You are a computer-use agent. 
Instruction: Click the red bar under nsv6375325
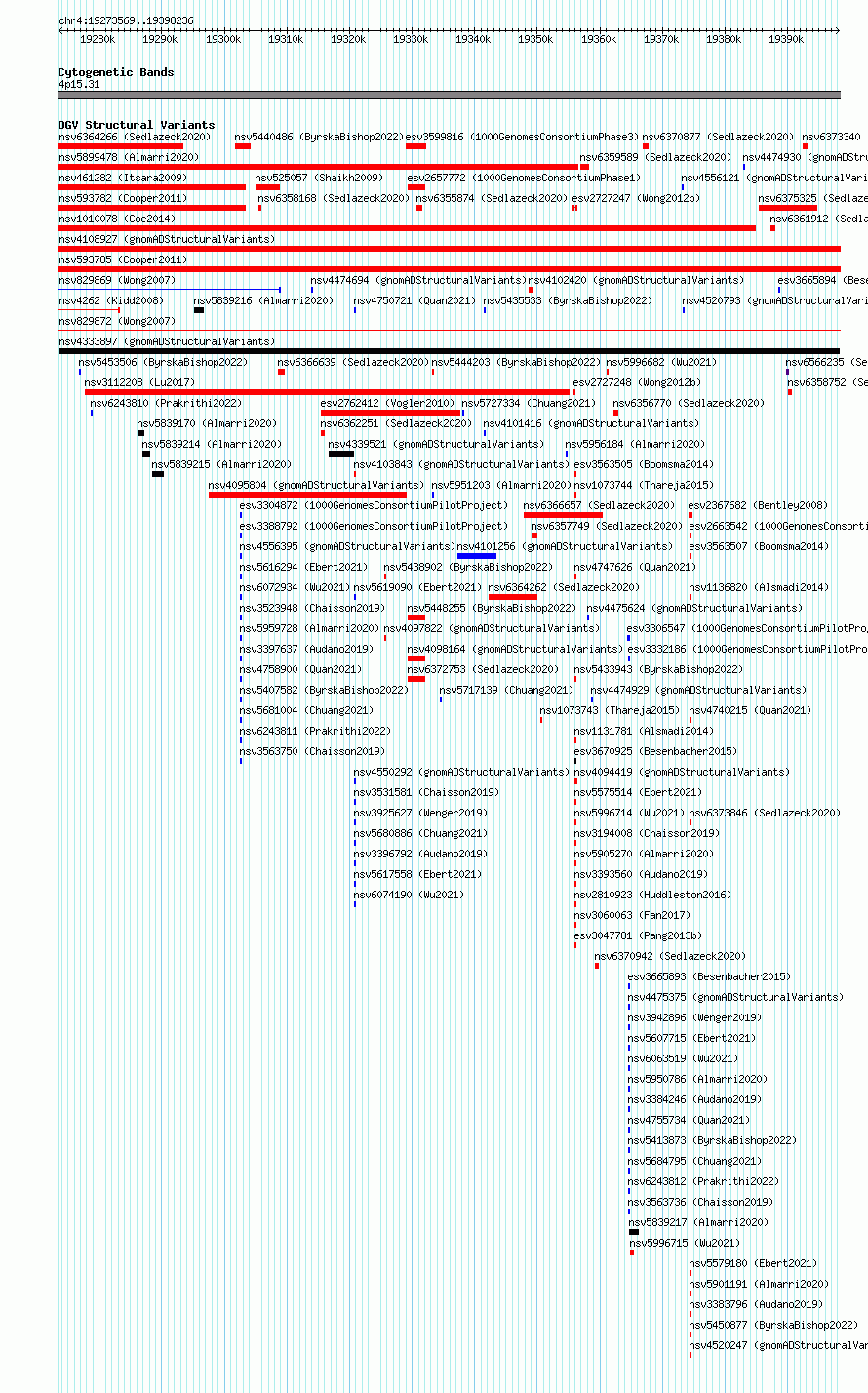pos(788,208)
